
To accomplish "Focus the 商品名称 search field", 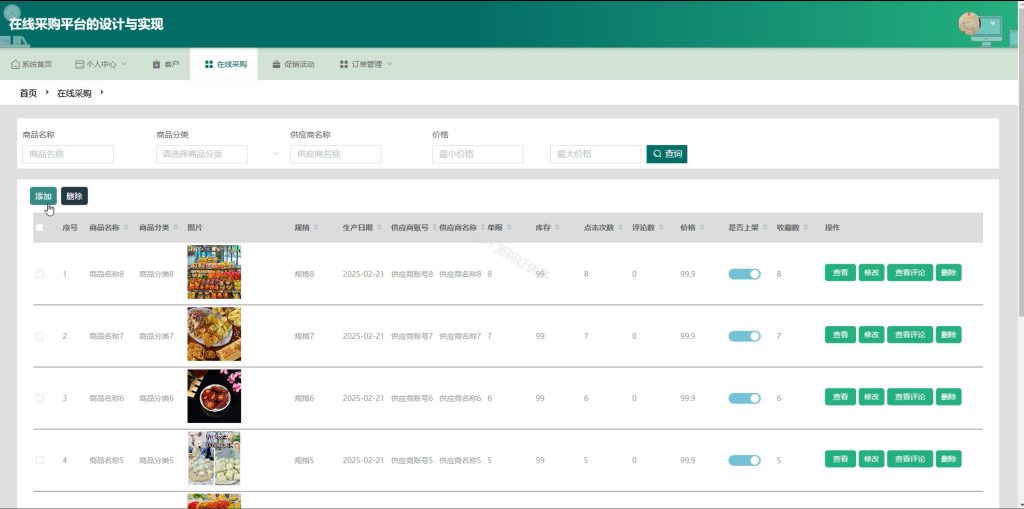I will [68, 154].
